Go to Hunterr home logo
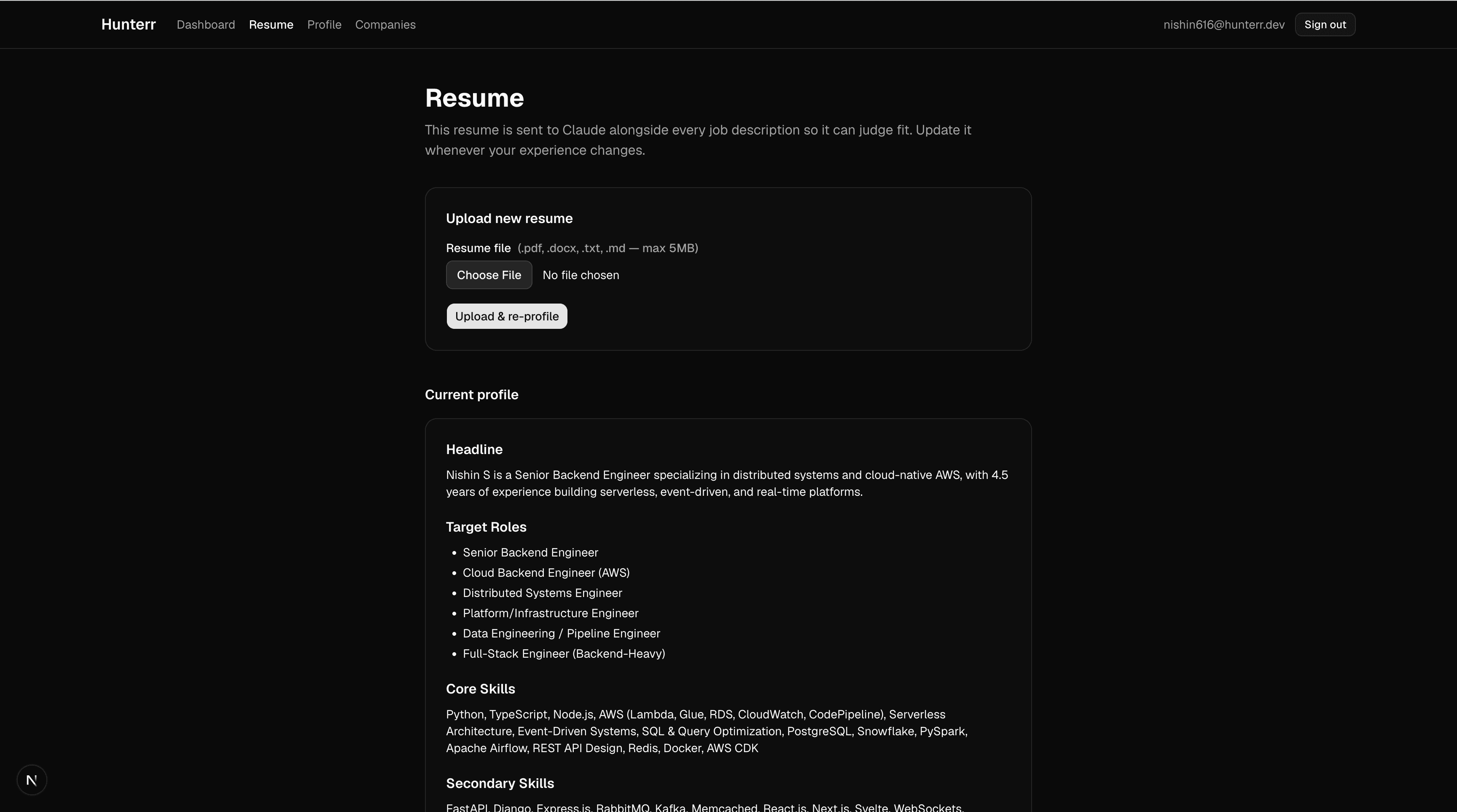 [x=129, y=24]
